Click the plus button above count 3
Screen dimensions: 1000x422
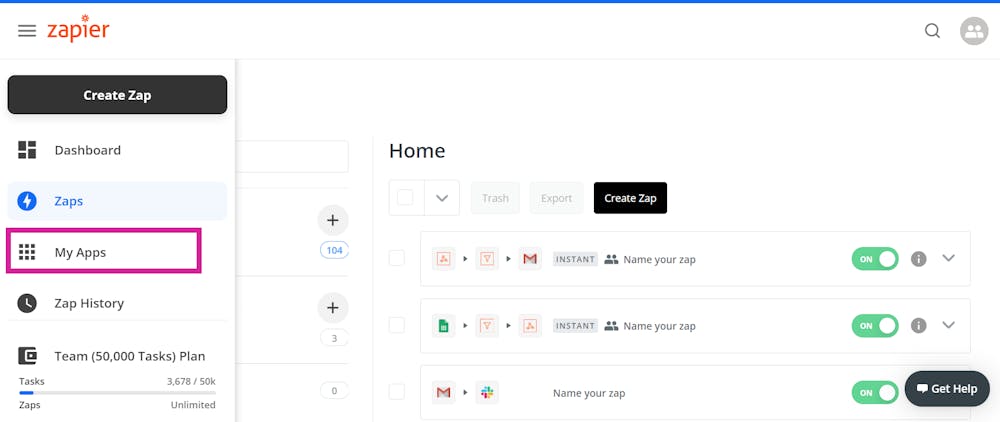(x=333, y=308)
